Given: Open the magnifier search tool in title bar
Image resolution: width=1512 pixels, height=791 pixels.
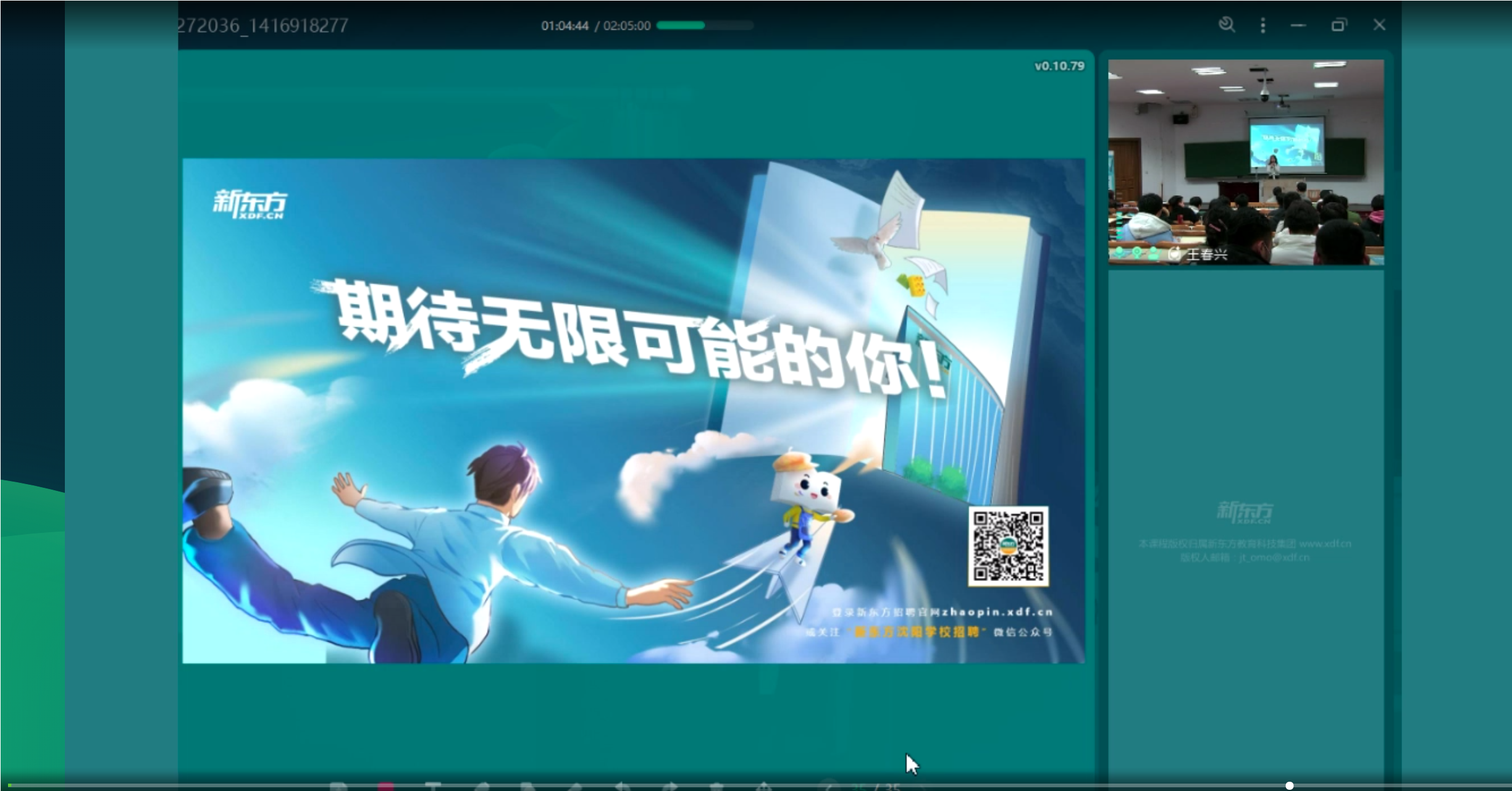Looking at the screenshot, I should pyautogui.click(x=1227, y=25).
